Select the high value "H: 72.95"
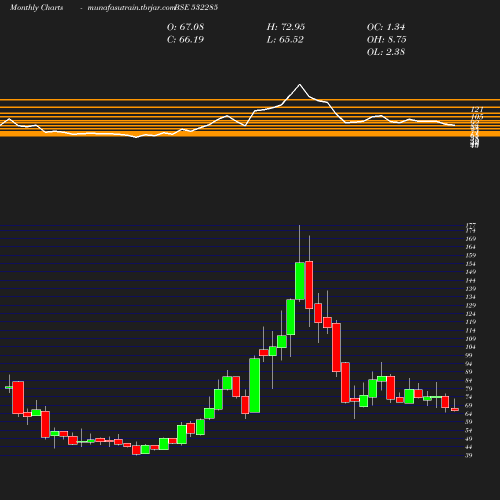 click(x=286, y=27)
